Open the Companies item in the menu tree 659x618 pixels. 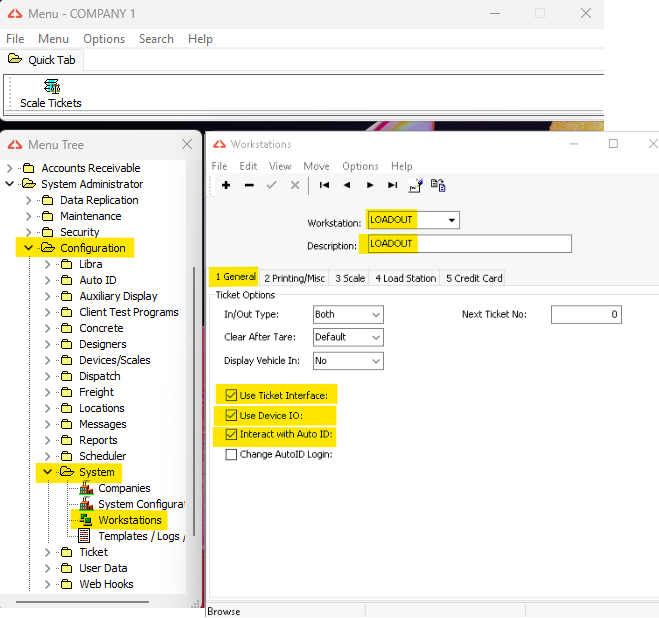[x=124, y=488]
